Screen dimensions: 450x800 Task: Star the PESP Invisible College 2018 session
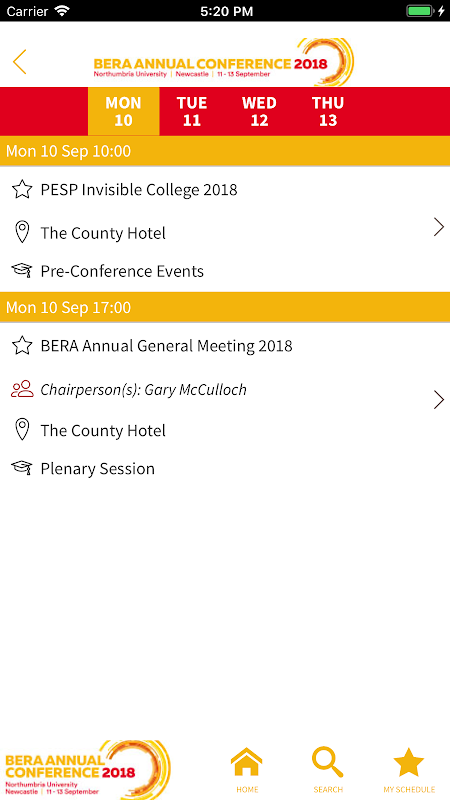pos(22,190)
